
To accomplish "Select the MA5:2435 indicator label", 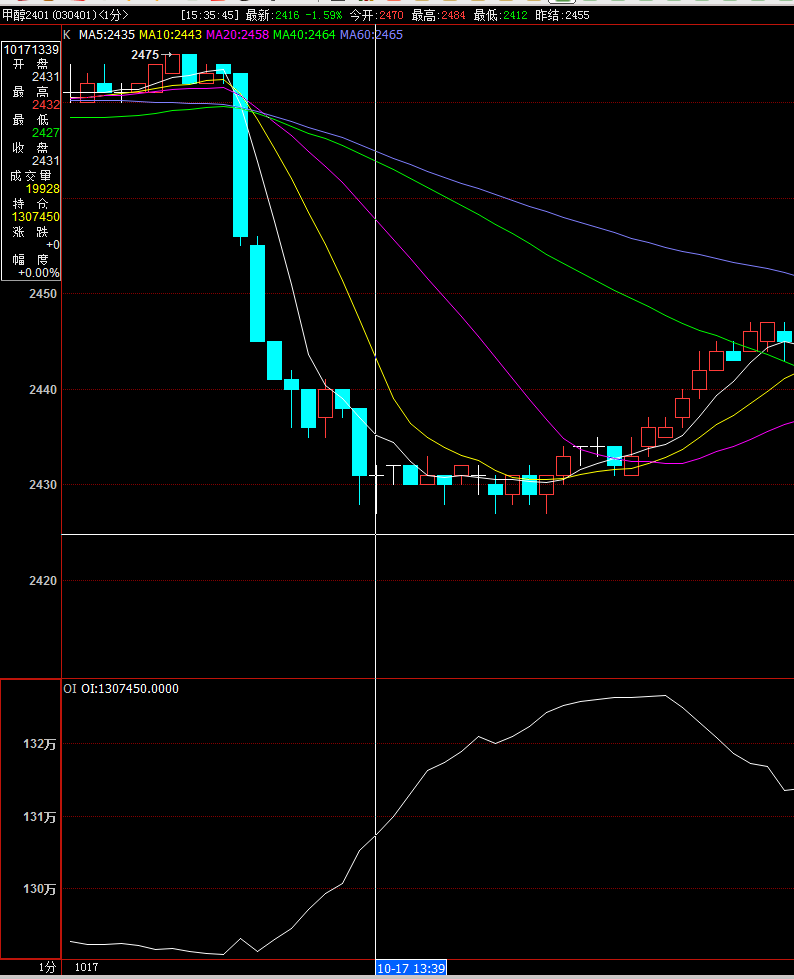I will (x=107, y=35).
